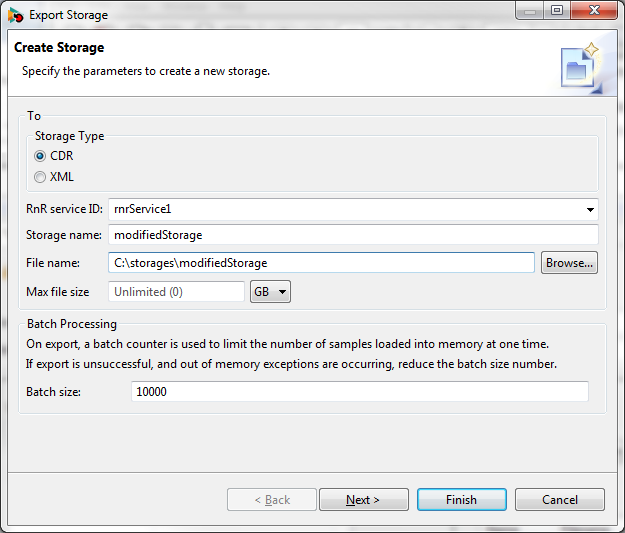
Task: Click the Finish button
Action: coord(462,500)
